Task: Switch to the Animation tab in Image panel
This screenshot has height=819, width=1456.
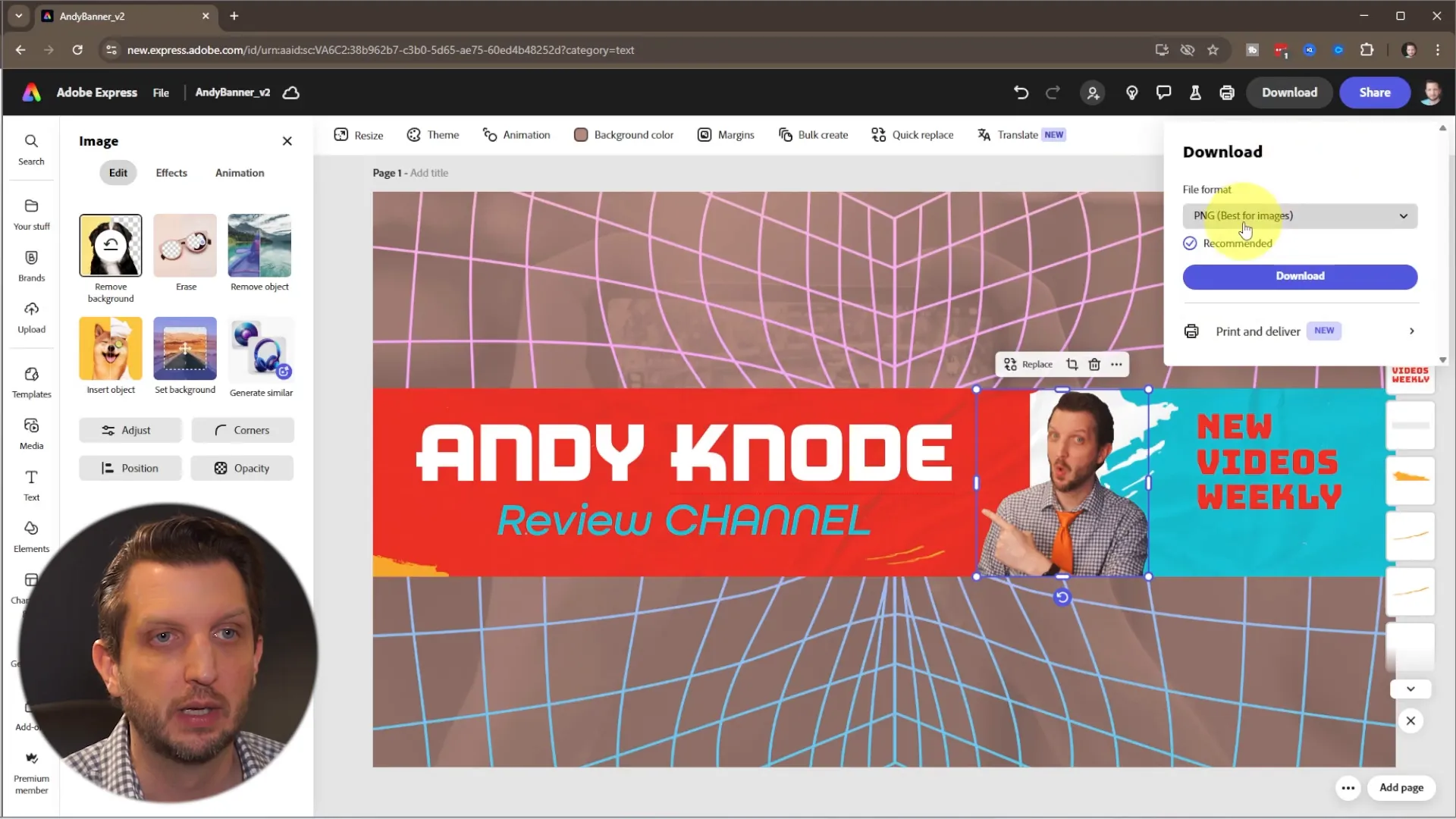Action: coord(240,173)
